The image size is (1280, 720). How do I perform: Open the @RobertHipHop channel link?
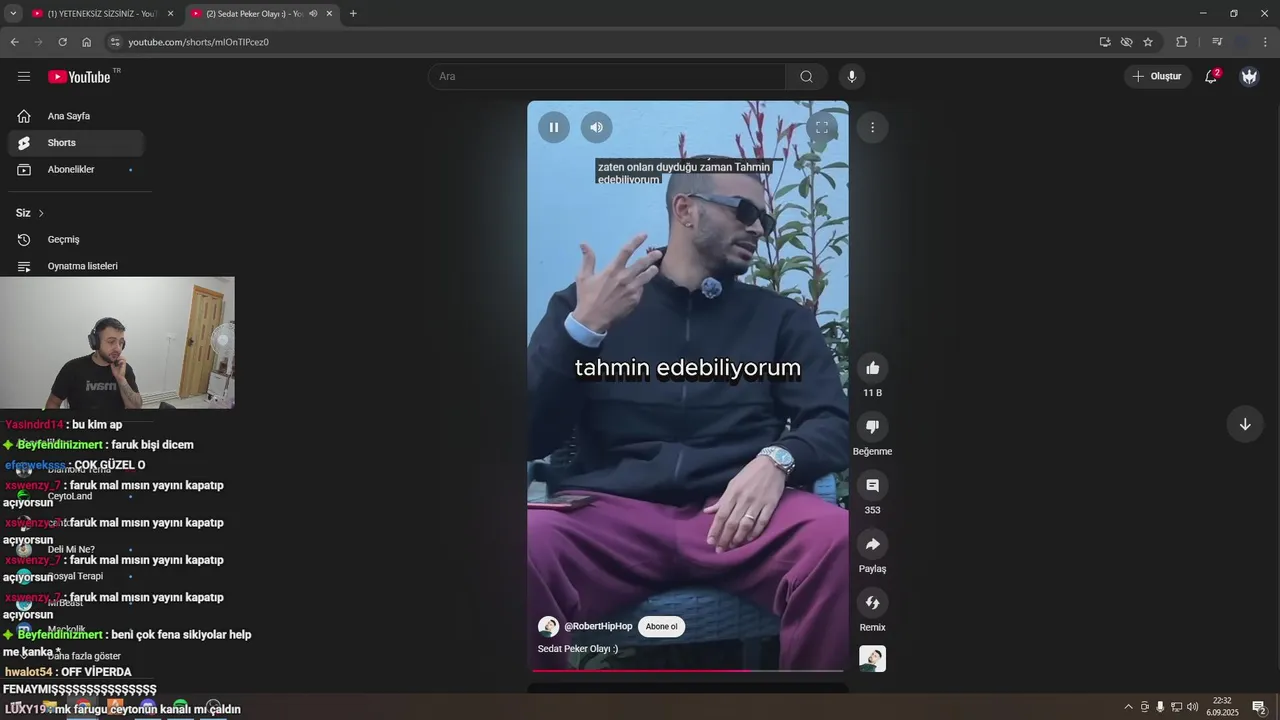click(598, 626)
